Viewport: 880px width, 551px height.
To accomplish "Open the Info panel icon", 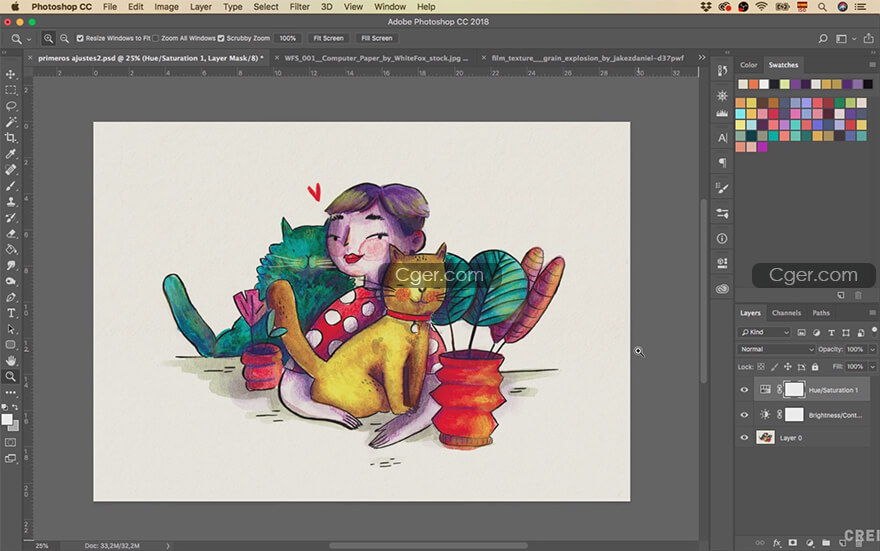I will 722,238.
